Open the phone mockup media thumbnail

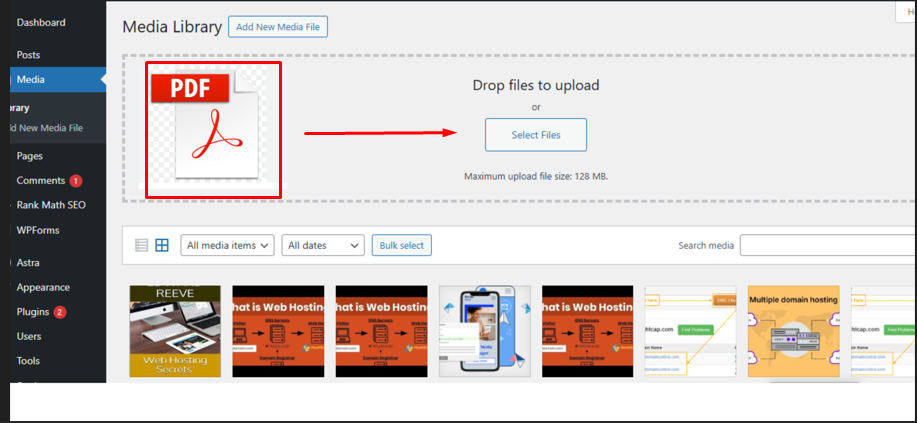point(485,331)
